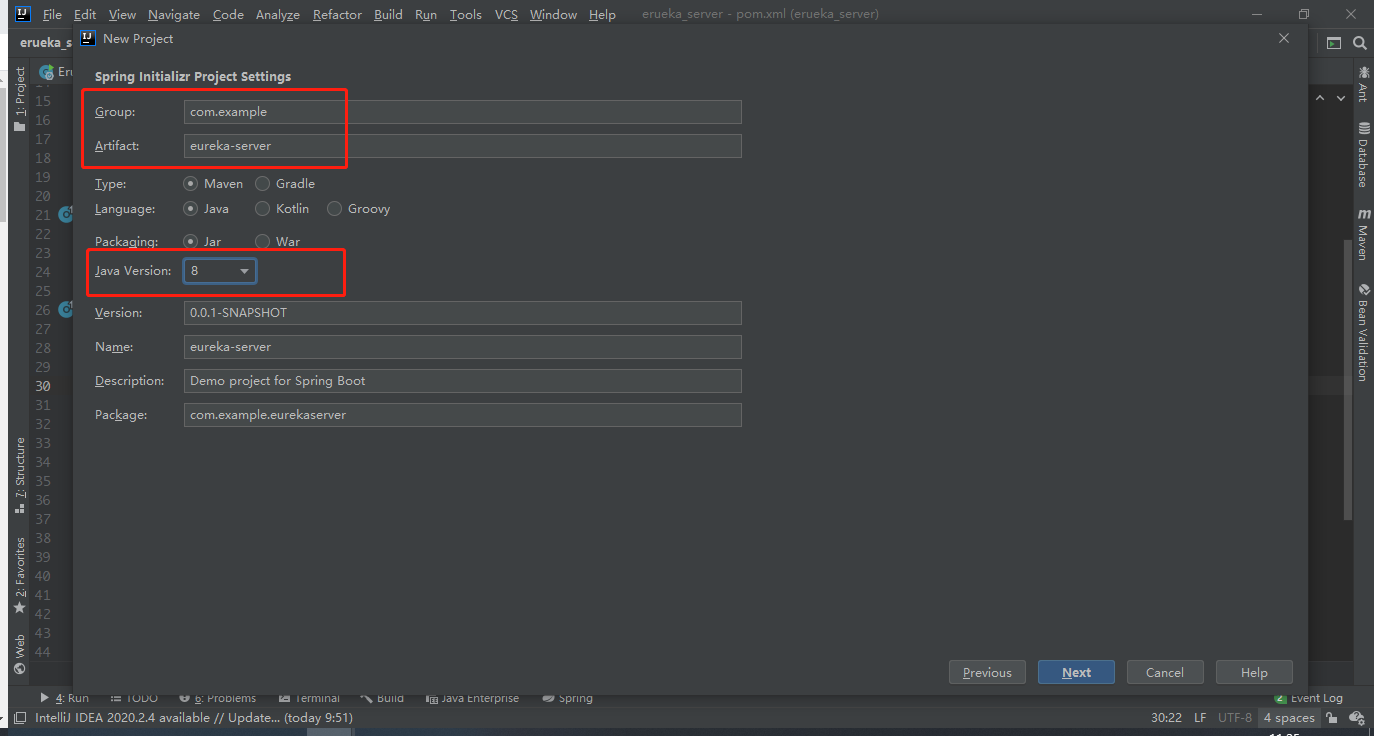This screenshot has width=1374, height=736.
Task: Open the Bean Validation tool window
Action: [x=1363, y=333]
